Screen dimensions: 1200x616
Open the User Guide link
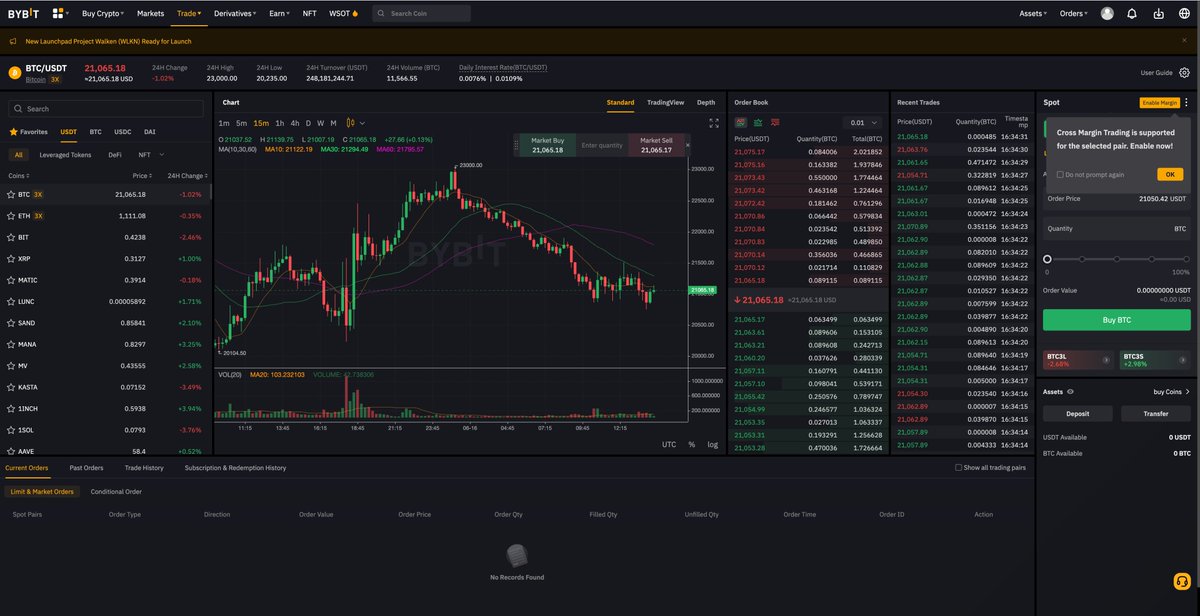(x=1156, y=72)
